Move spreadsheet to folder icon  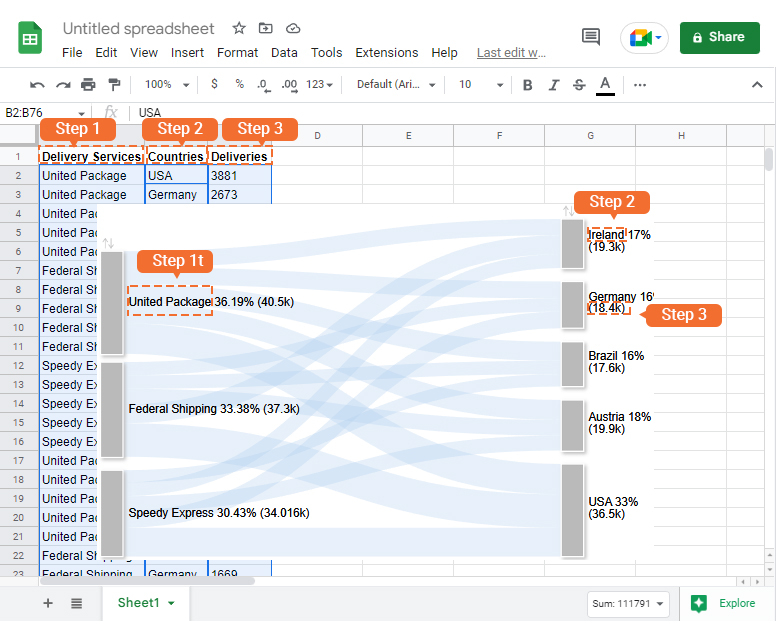coord(266,28)
